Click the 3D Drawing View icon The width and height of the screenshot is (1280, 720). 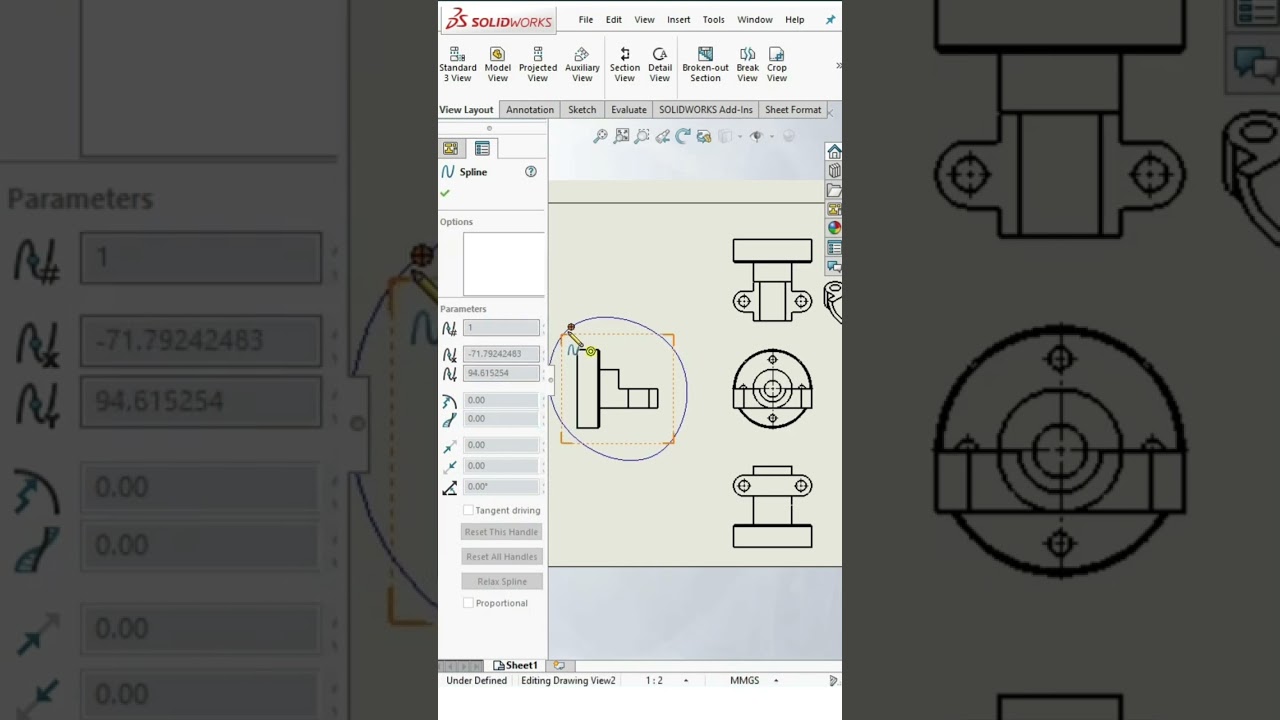tap(704, 136)
